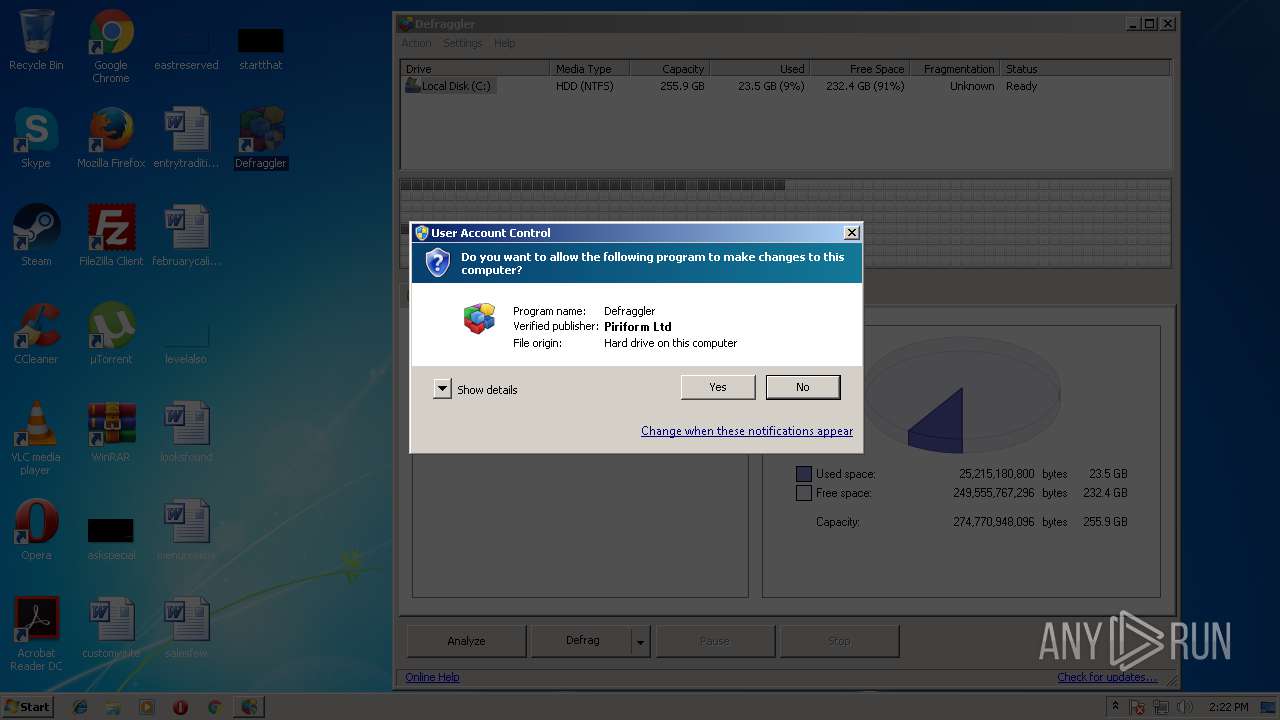Open Skype desktop shortcut

click(36, 138)
